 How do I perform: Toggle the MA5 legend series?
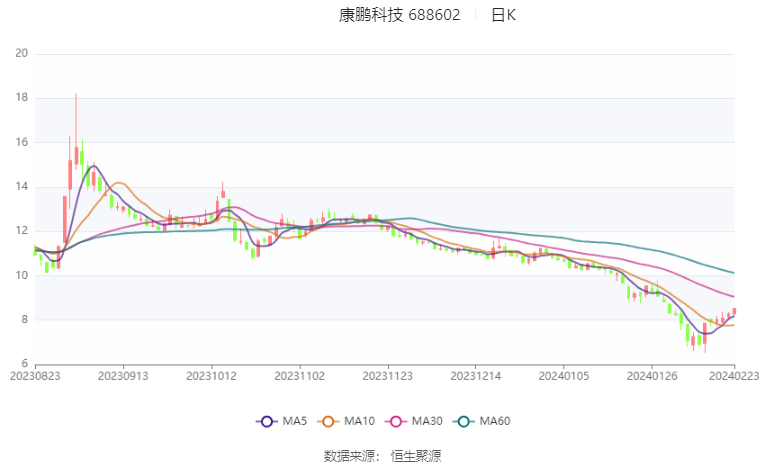(282, 421)
